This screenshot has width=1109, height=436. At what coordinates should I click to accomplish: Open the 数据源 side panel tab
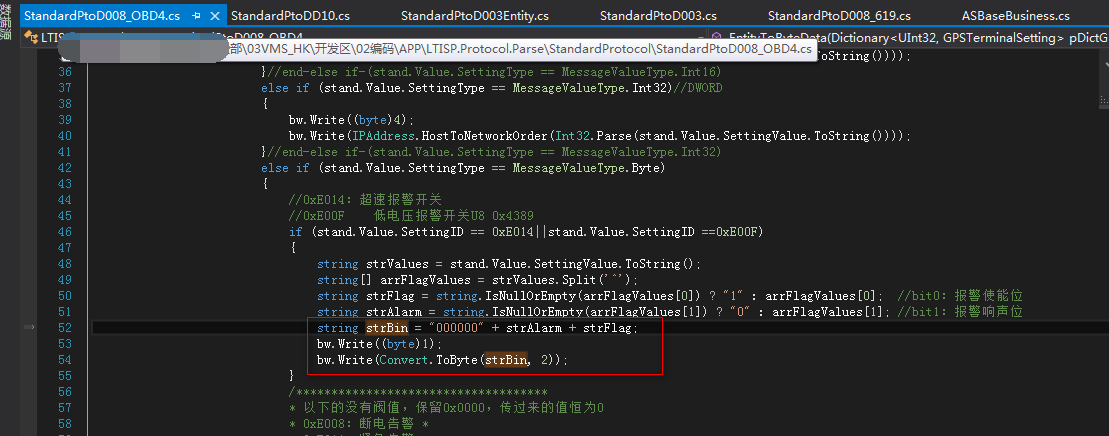[x=6, y=23]
